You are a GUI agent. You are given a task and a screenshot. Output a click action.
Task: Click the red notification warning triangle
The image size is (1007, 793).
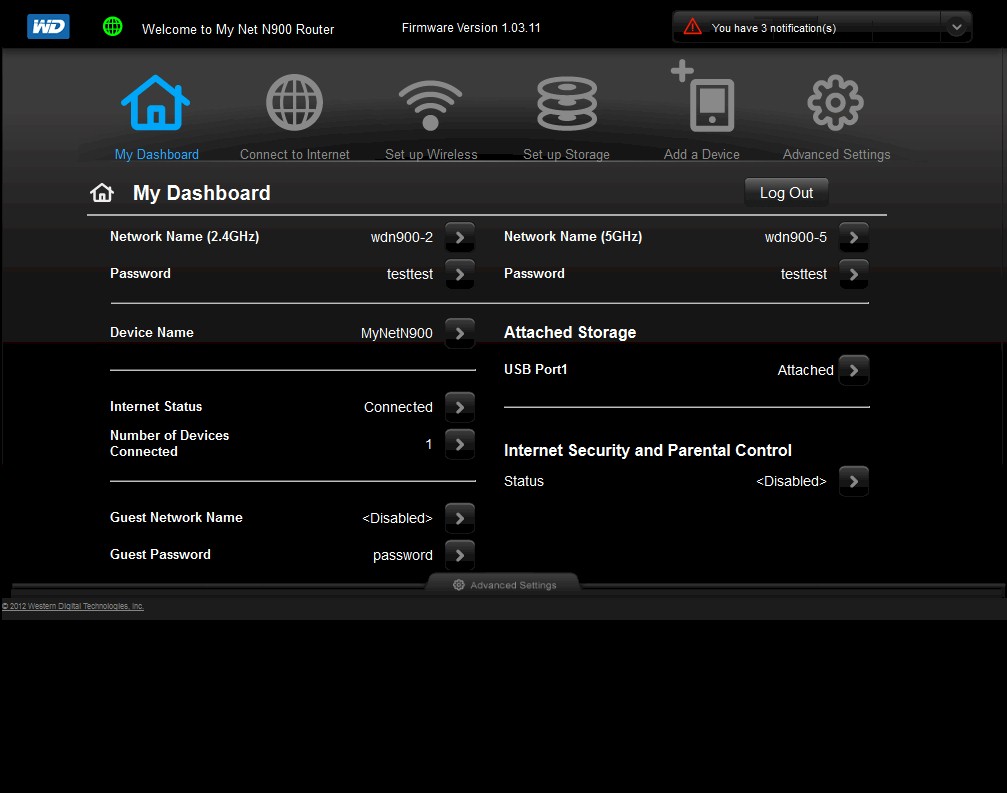[x=692, y=27]
